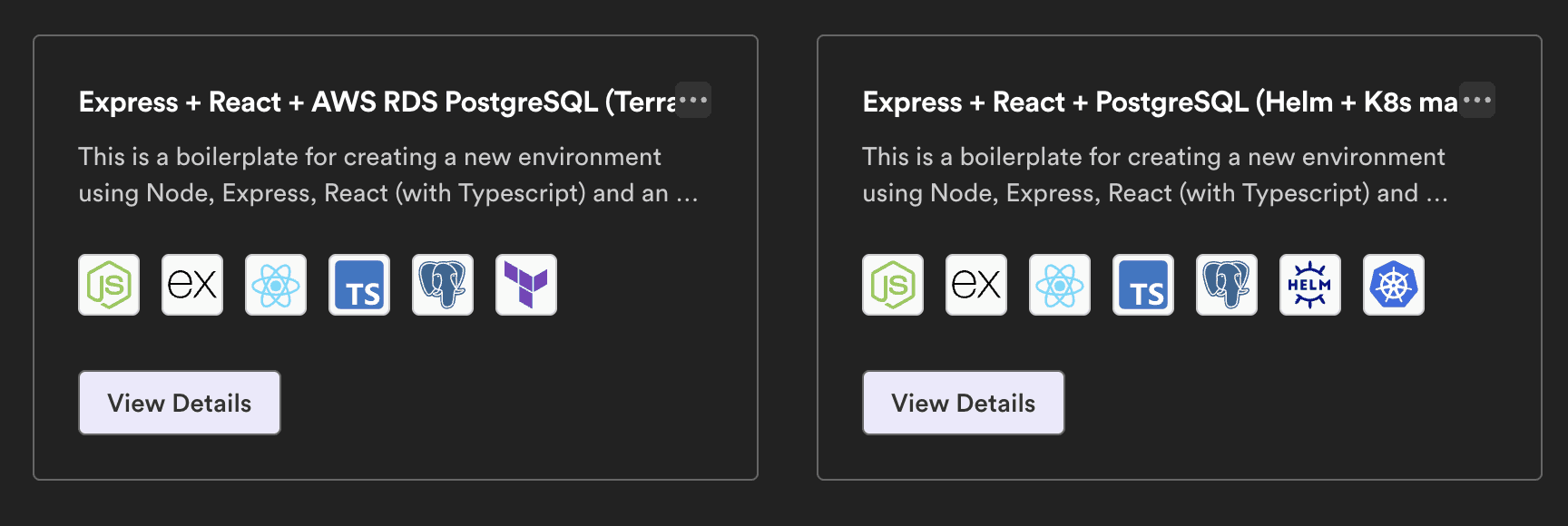
Task: Open more options menu on Helm K8s card
Action: tap(1477, 100)
